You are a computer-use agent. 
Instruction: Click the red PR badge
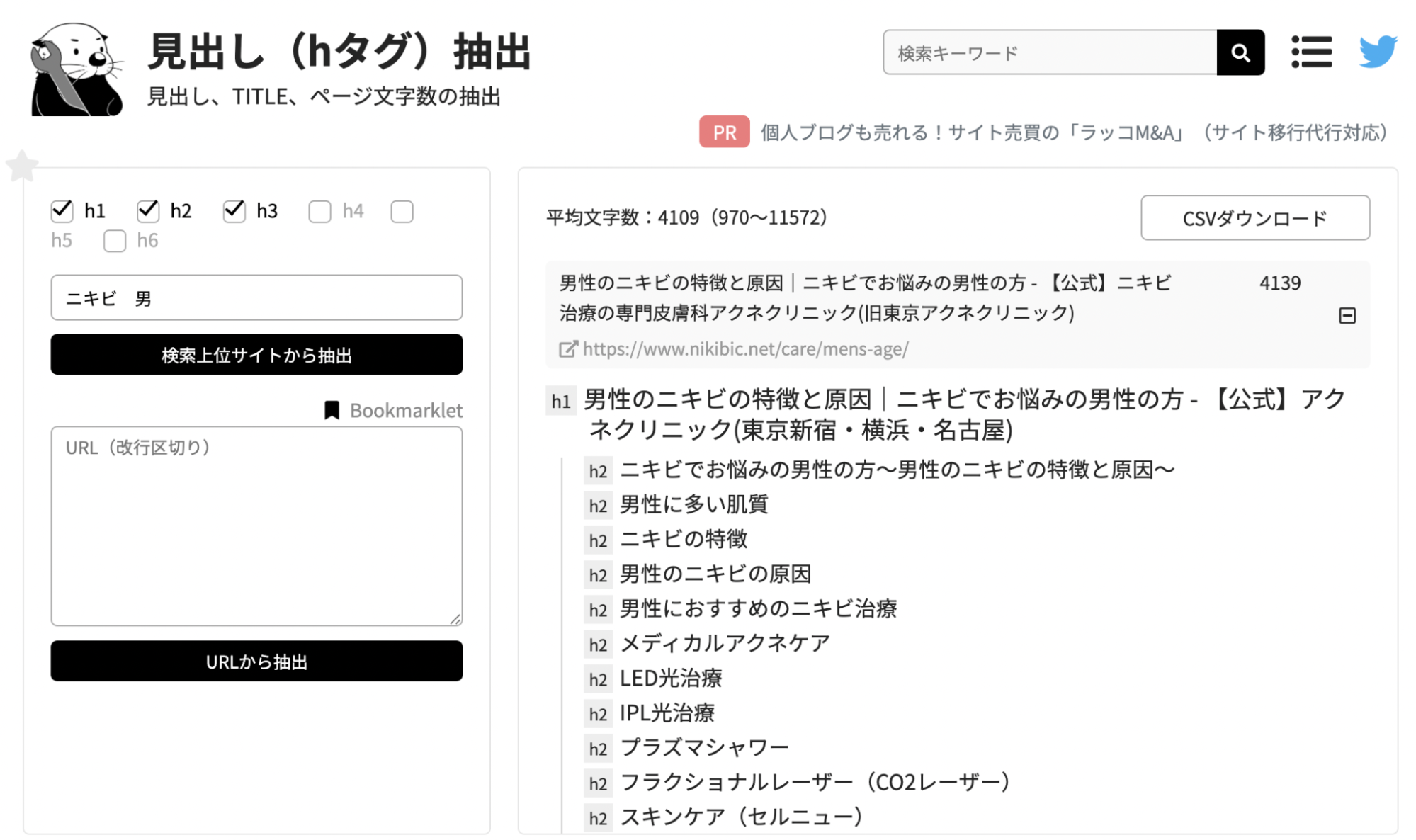(723, 132)
